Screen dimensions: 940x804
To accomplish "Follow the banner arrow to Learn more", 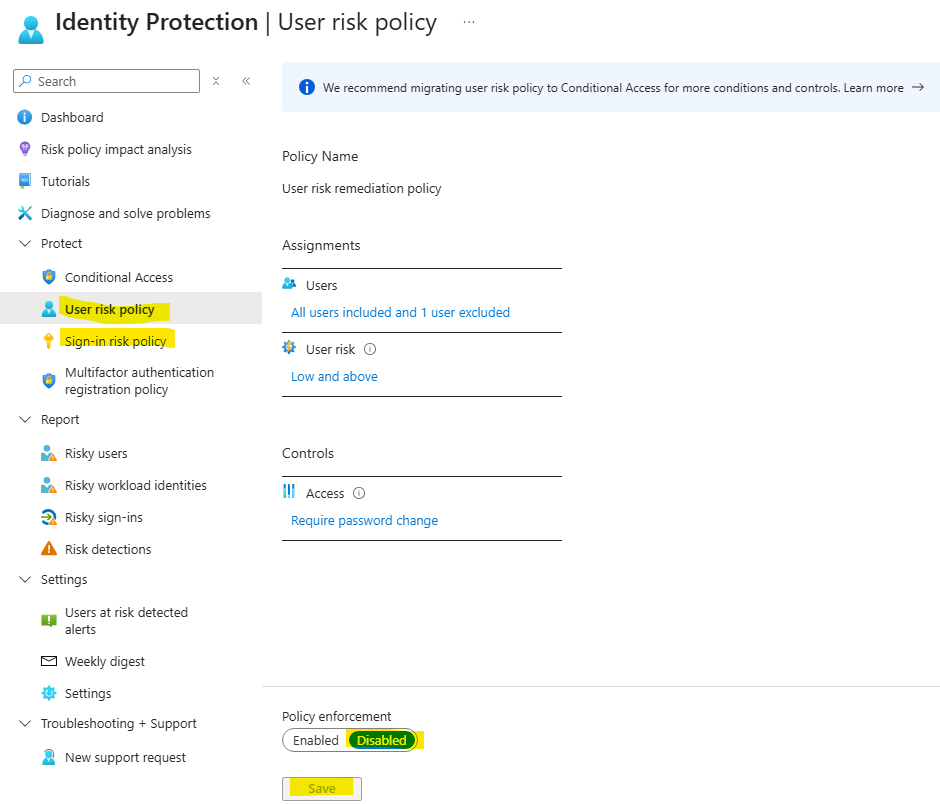I will coord(917,87).
